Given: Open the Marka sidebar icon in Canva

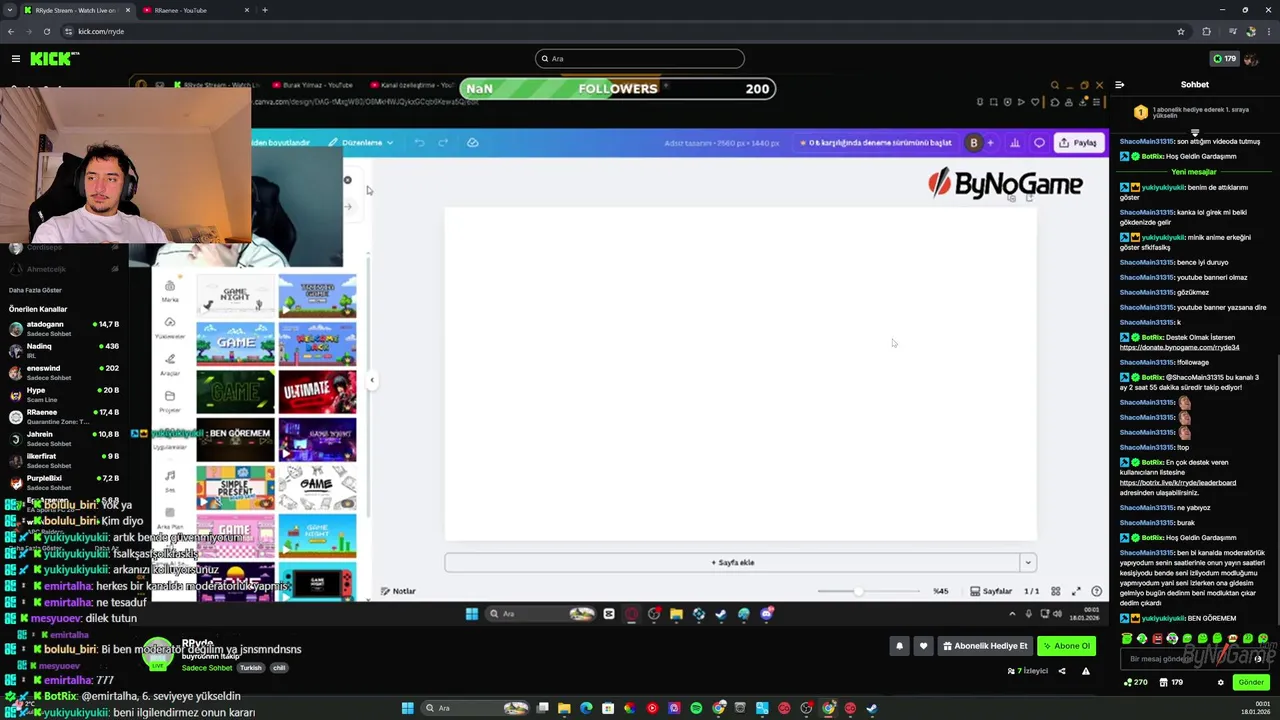Looking at the screenshot, I should (170, 291).
